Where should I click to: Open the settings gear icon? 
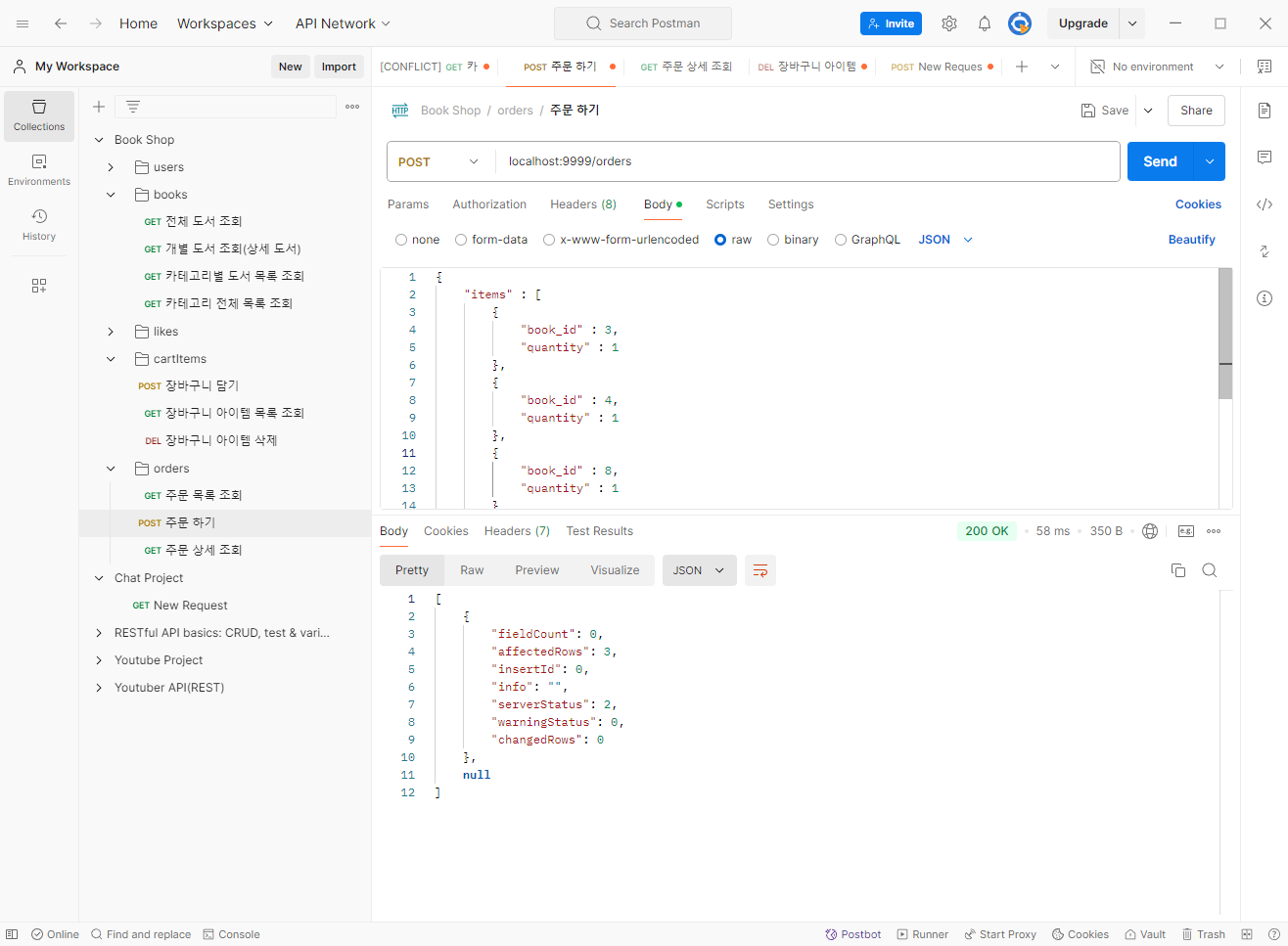coord(949,23)
